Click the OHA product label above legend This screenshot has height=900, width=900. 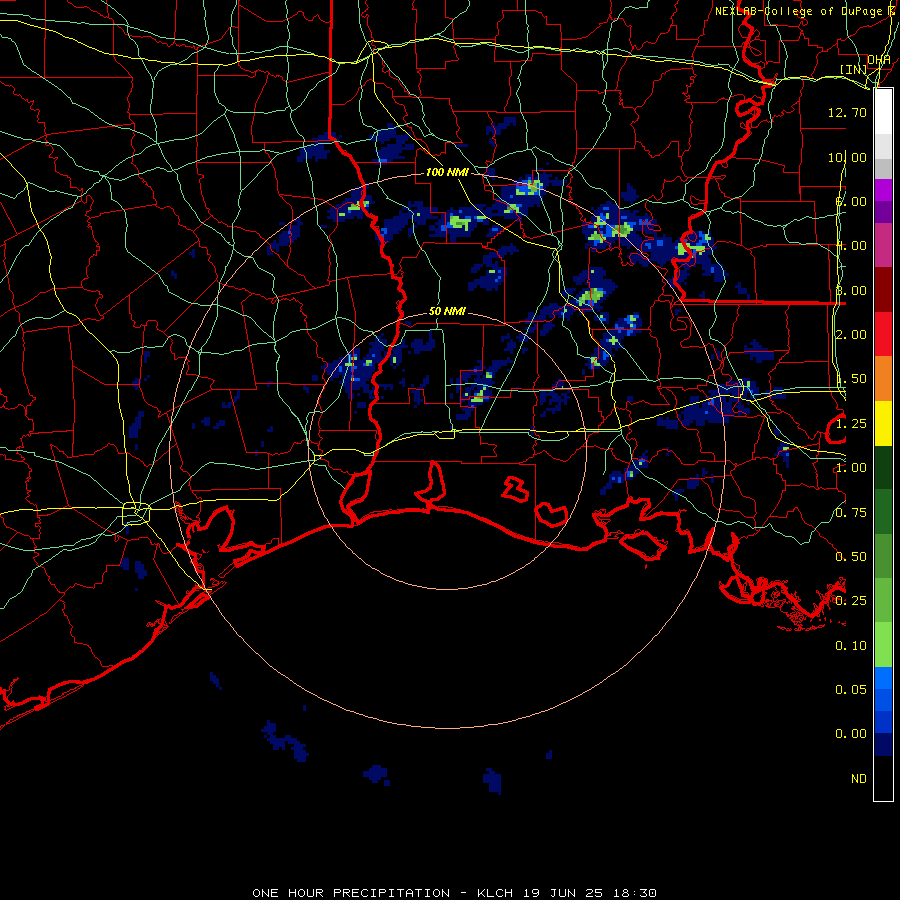tap(878, 60)
